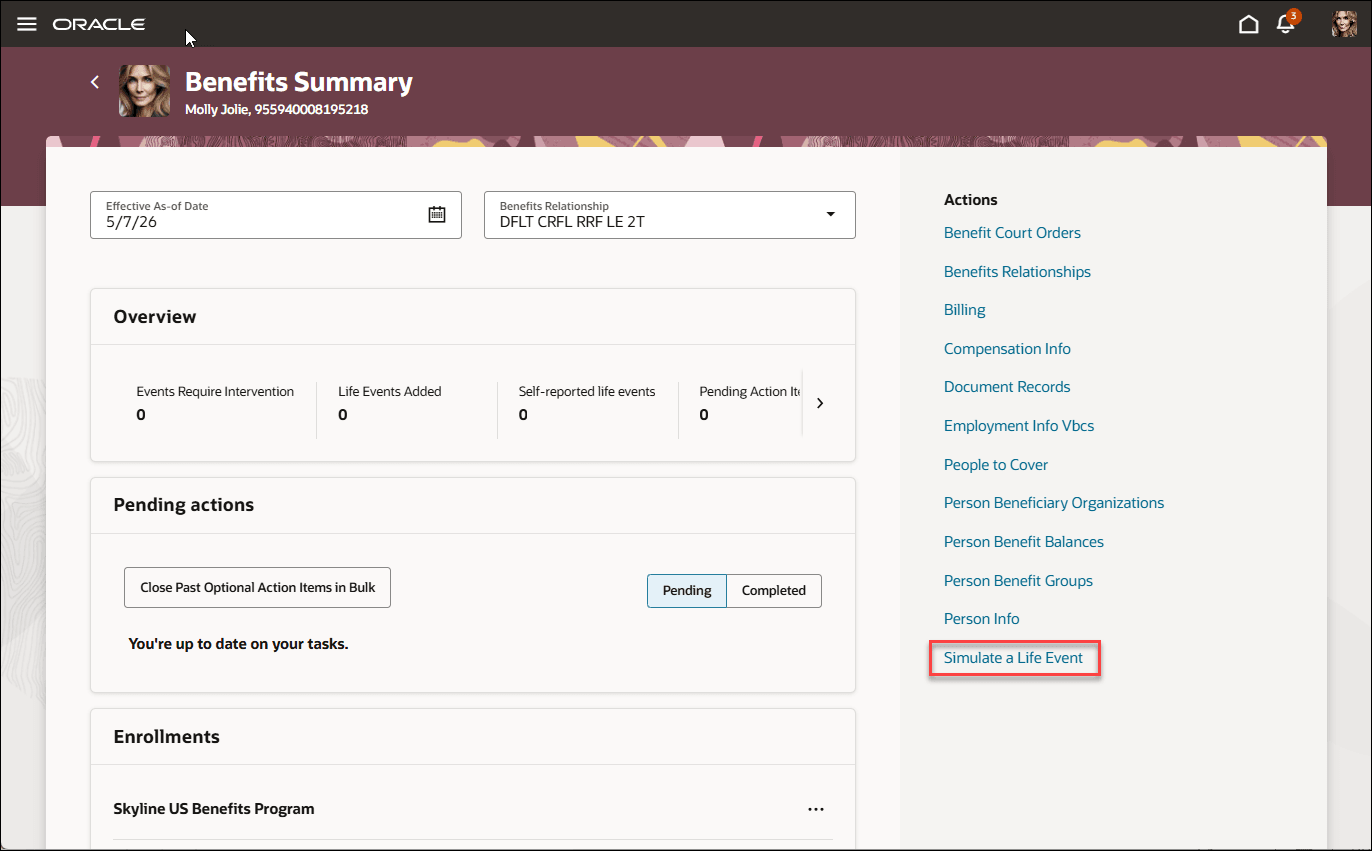Open Person Beneficiary Organizations link
The height and width of the screenshot is (851, 1372).
[1054, 503]
